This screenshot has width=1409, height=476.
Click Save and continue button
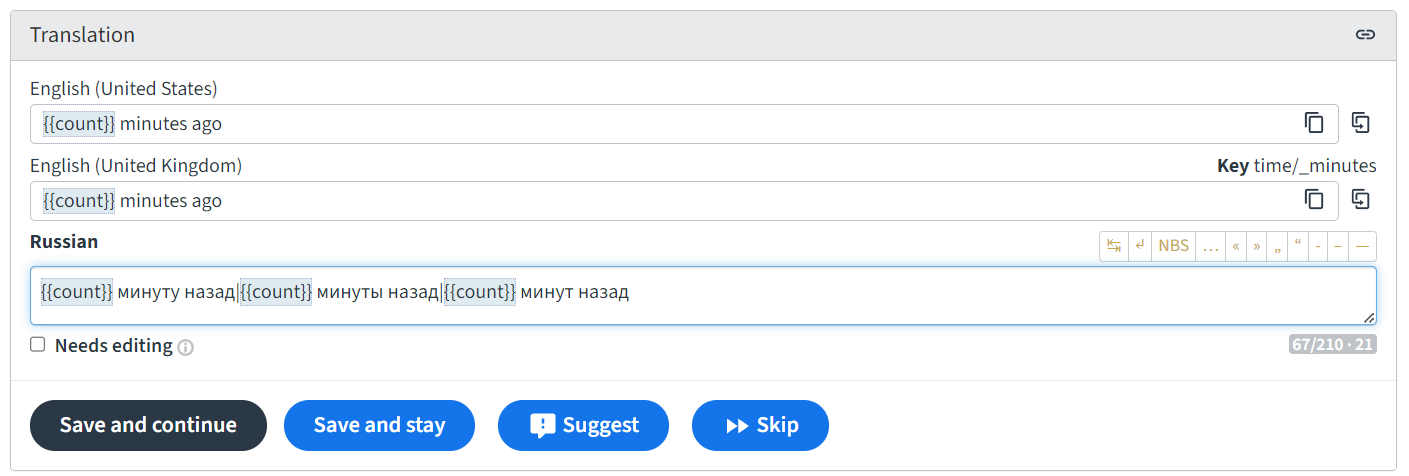148,425
